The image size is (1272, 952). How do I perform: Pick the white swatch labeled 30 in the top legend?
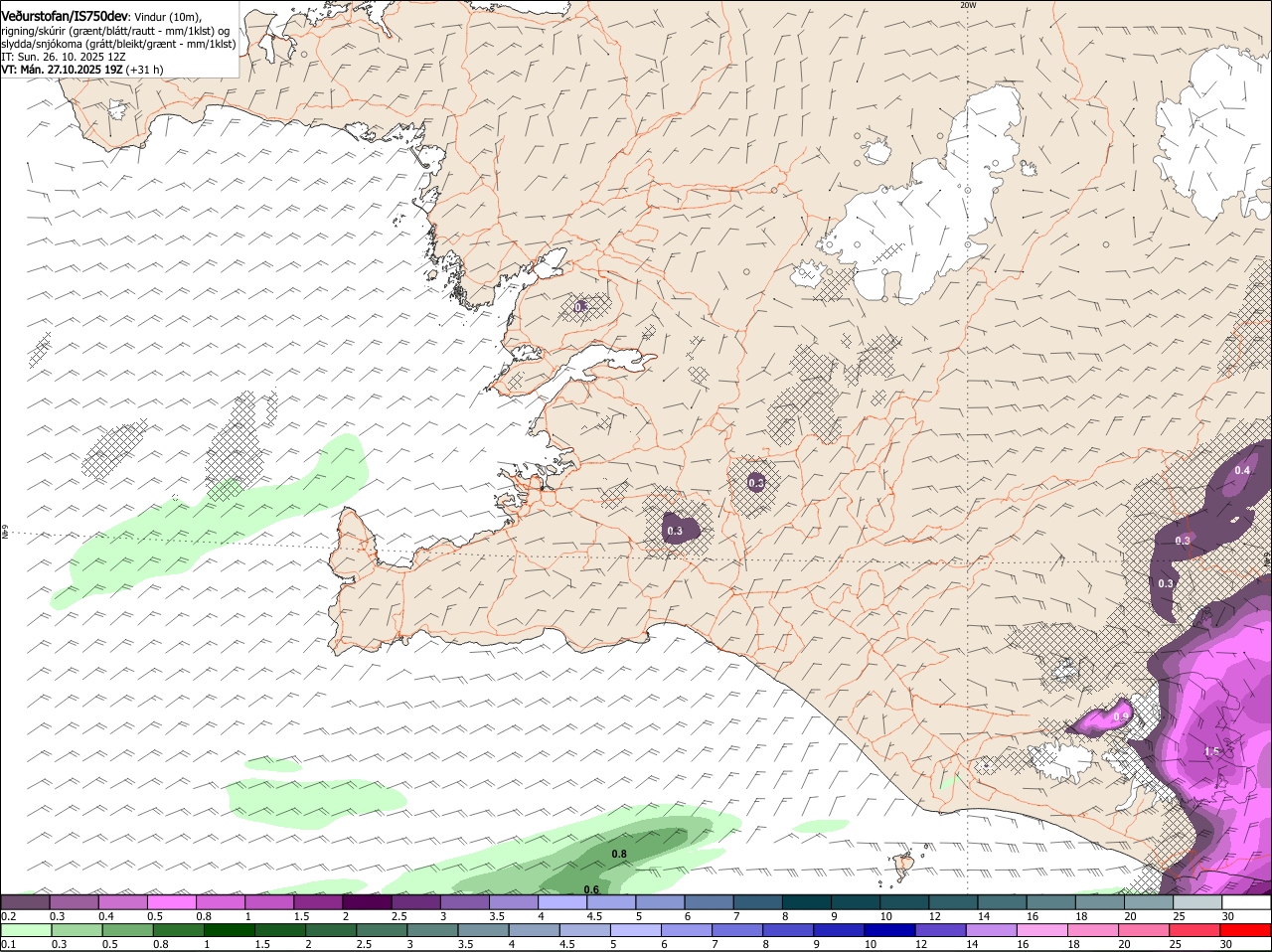click(x=1246, y=901)
